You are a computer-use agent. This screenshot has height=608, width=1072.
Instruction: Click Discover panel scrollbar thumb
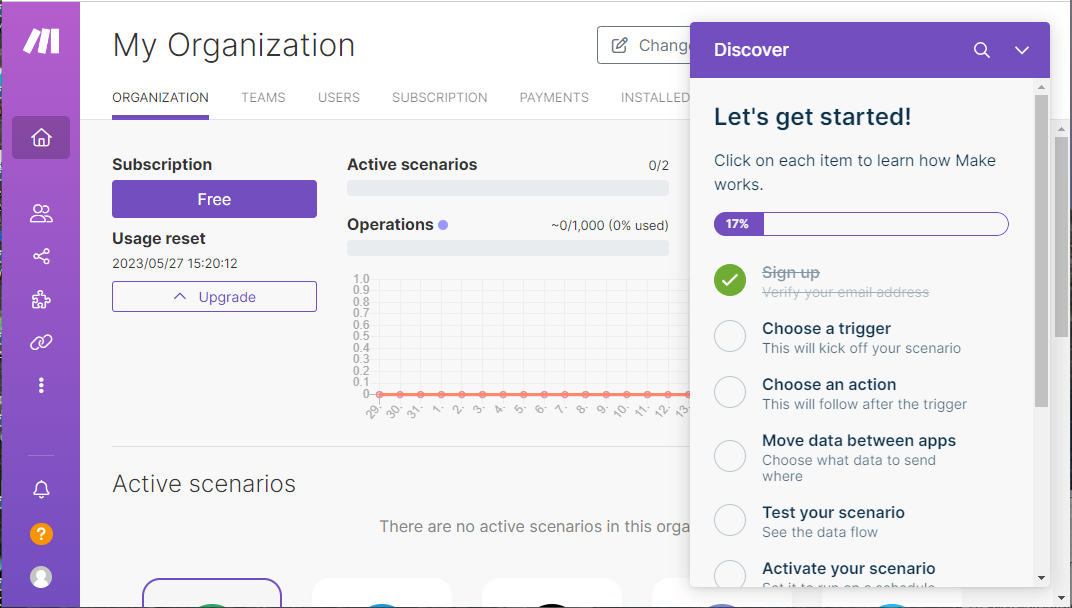click(1041, 251)
